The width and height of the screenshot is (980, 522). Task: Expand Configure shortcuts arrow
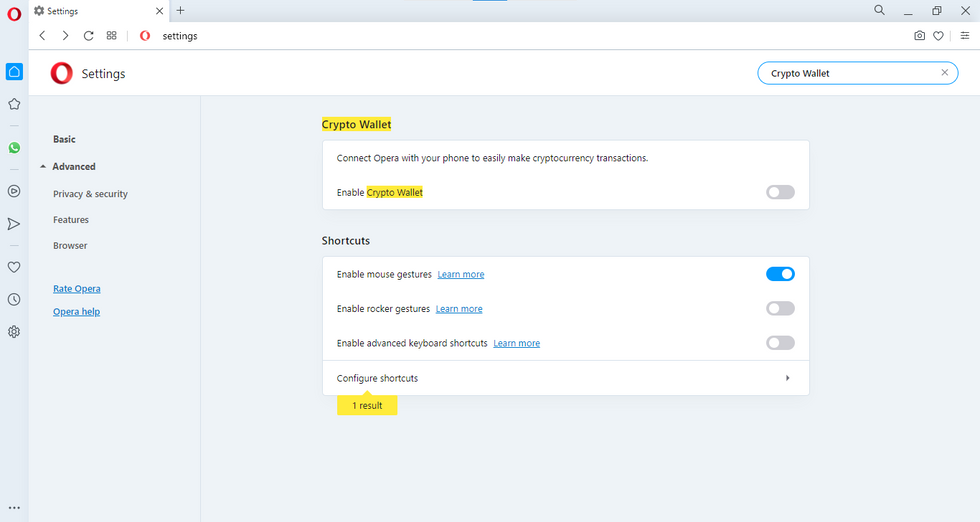pyautogui.click(x=788, y=378)
